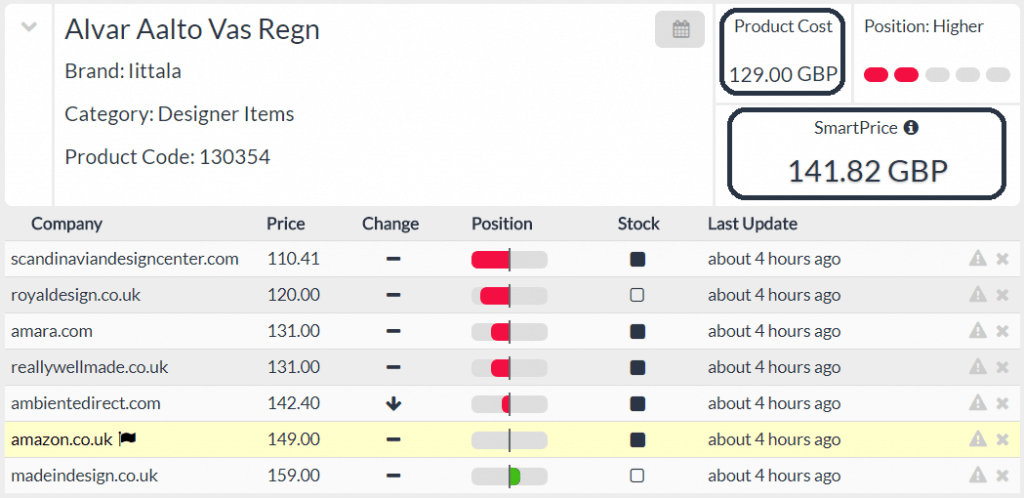Image resolution: width=1024 pixels, height=498 pixels.
Task: Click warning icon for amara.com row
Action: pyautogui.click(x=977, y=331)
